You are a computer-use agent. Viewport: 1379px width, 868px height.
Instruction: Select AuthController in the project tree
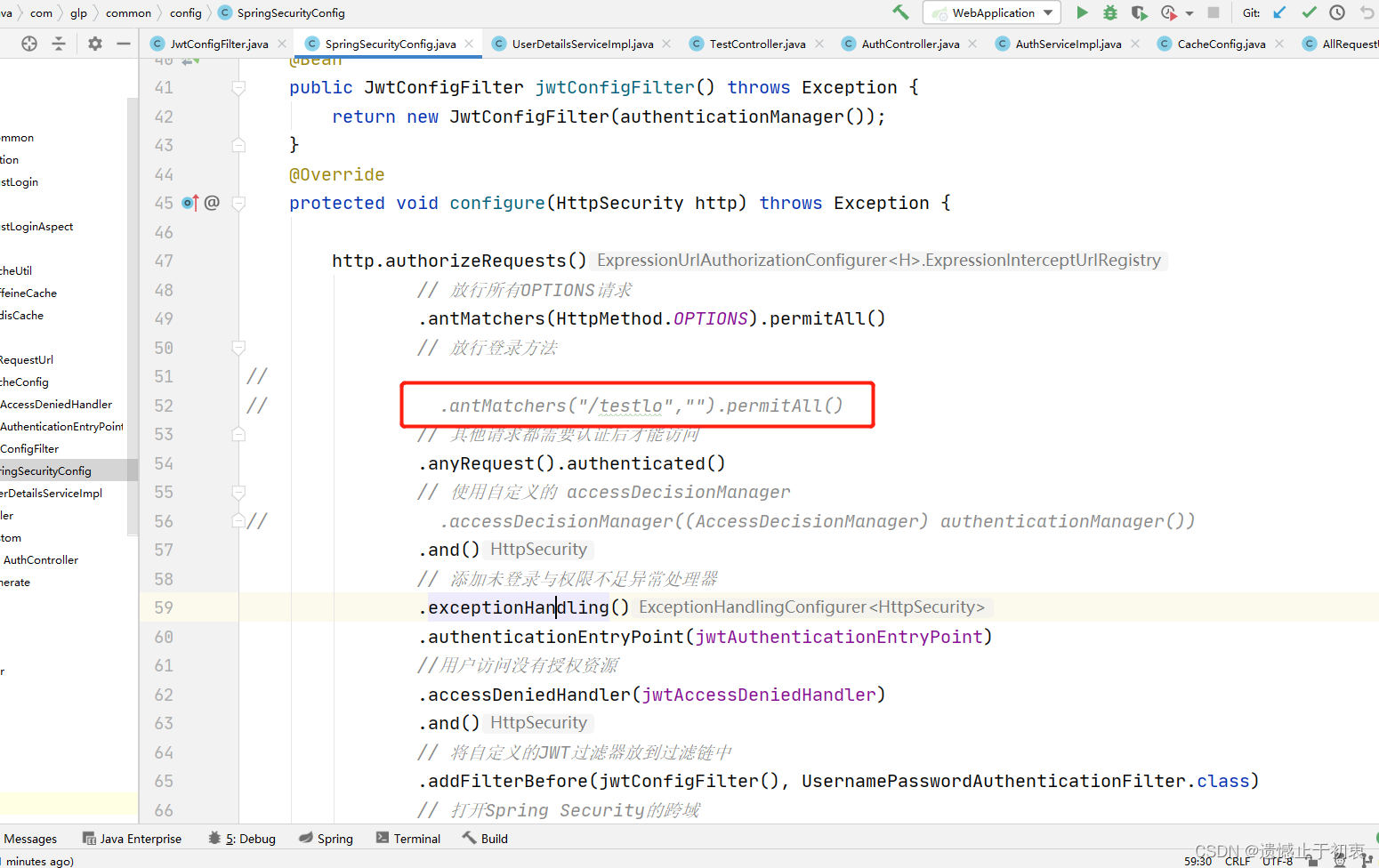pyautogui.click(x=41, y=560)
